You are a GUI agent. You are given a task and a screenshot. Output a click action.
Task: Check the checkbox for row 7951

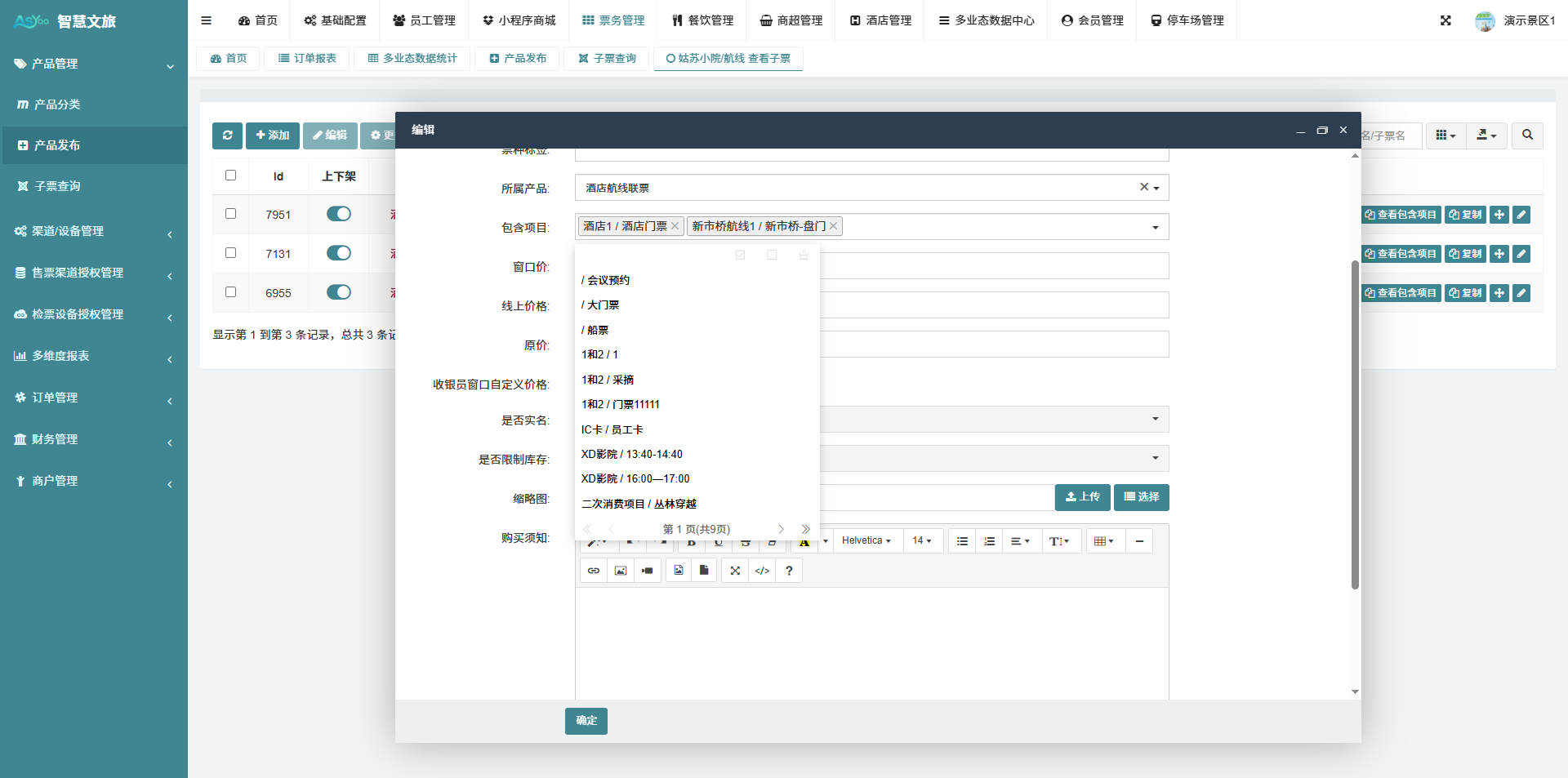[230, 214]
